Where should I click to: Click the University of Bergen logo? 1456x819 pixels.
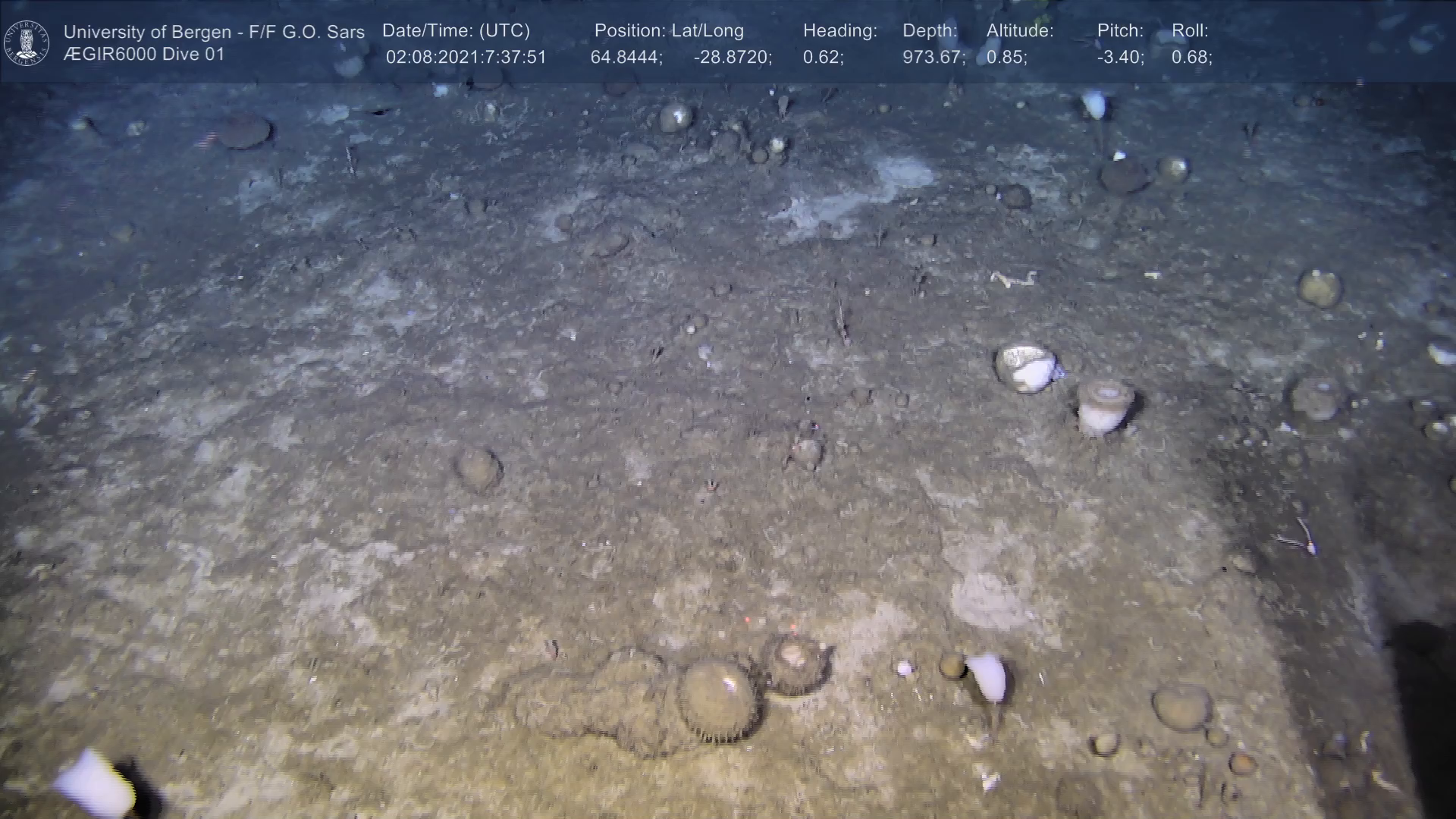tap(27, 42)
